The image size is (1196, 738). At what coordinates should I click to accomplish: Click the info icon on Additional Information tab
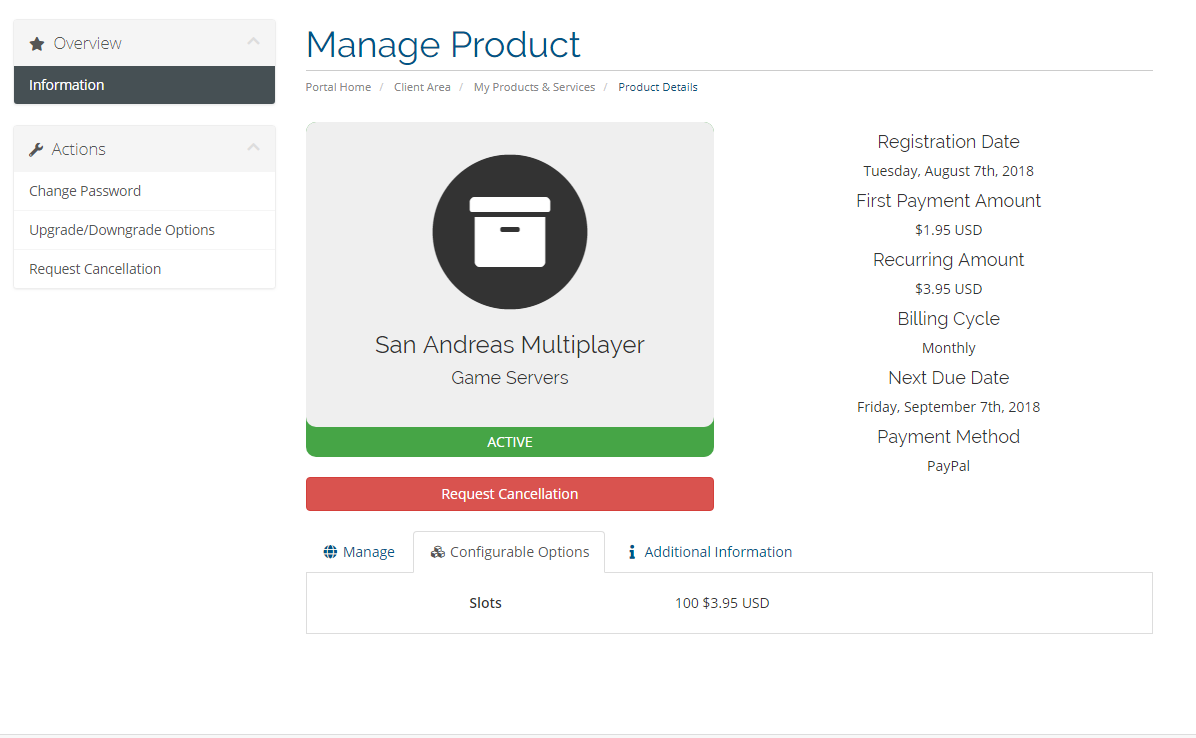click(x=632, y=551)
